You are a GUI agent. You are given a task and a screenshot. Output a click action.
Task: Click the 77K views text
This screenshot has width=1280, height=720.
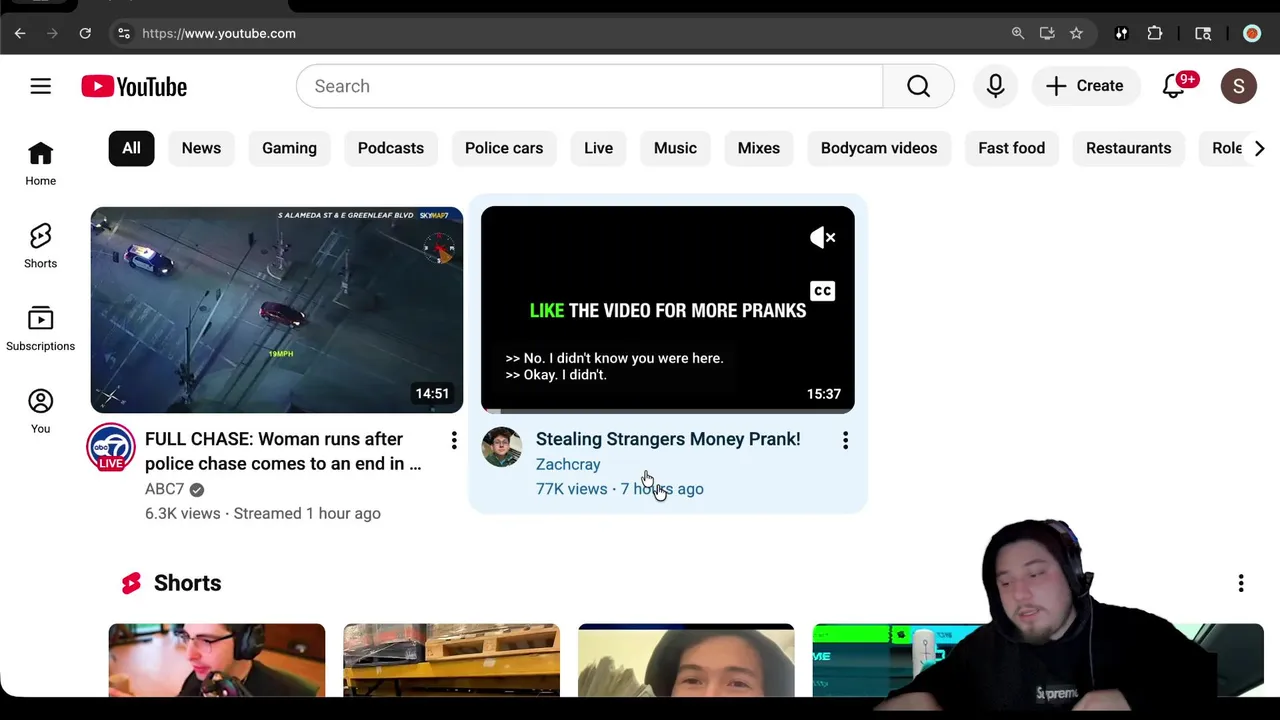(x=571, y=489)
